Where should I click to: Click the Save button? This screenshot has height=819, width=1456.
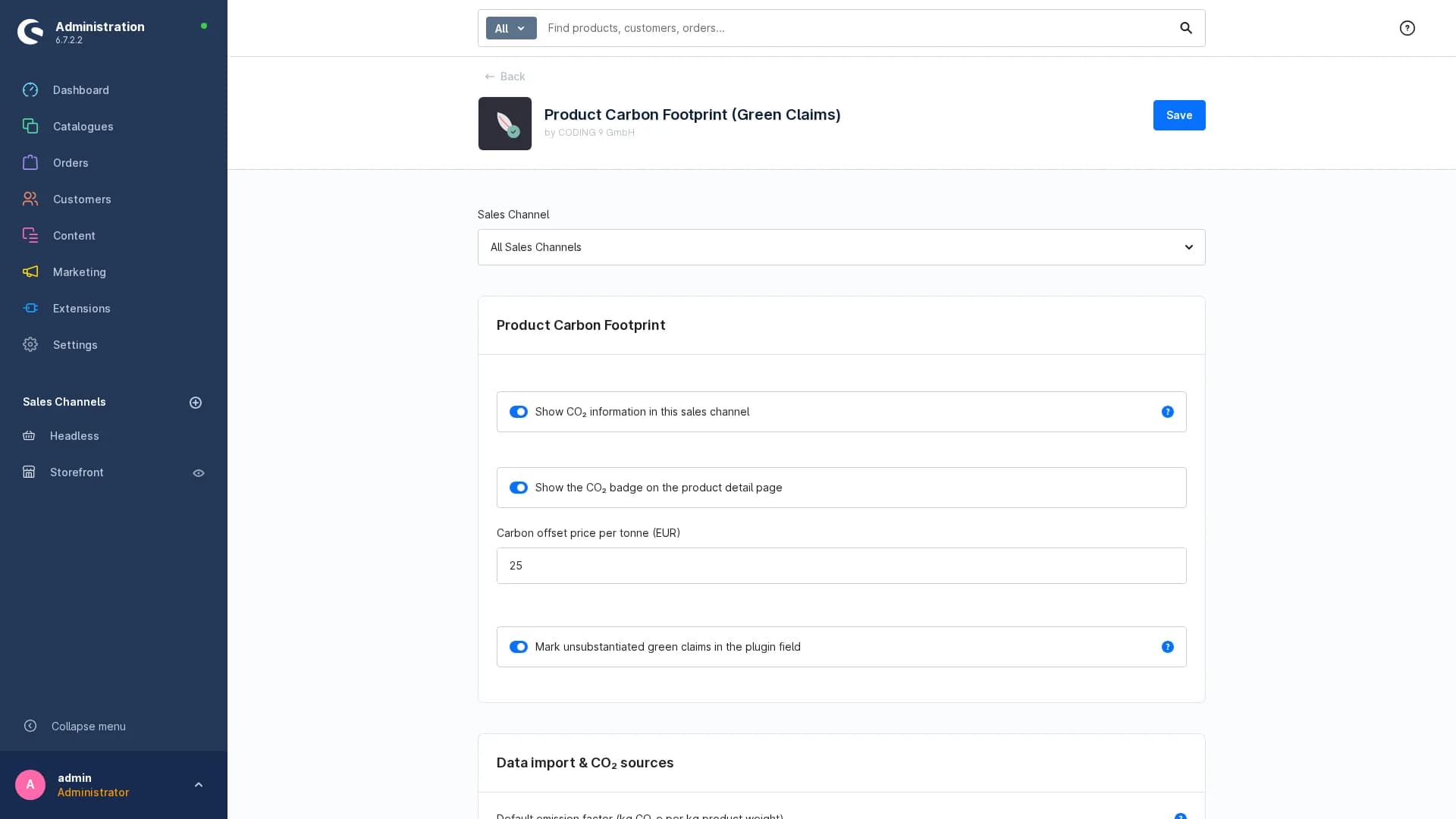(1179, 115)
